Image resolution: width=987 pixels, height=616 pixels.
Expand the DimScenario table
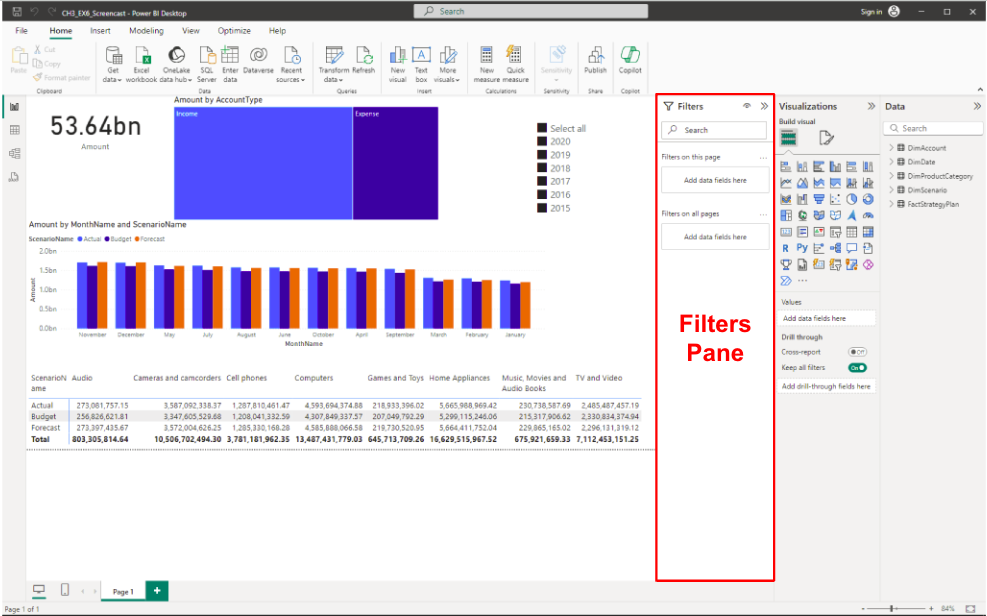click(891, 190)
